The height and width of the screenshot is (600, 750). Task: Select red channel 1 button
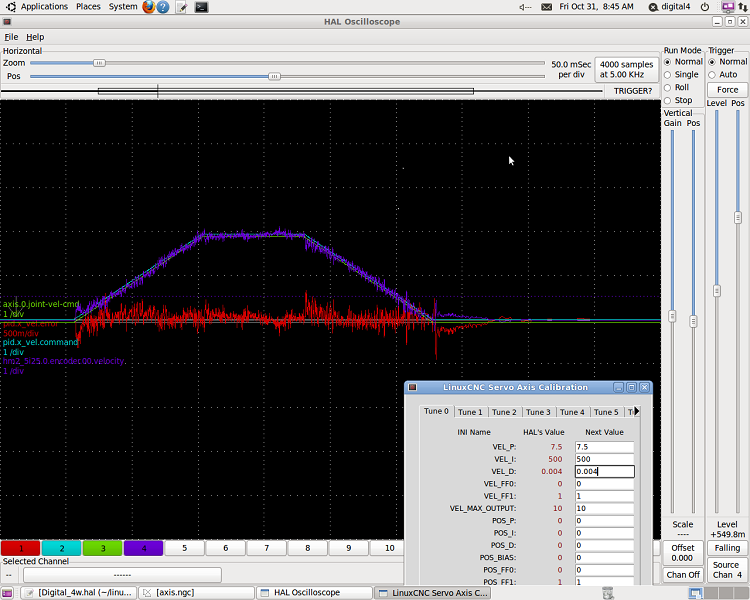pos(21,548)
